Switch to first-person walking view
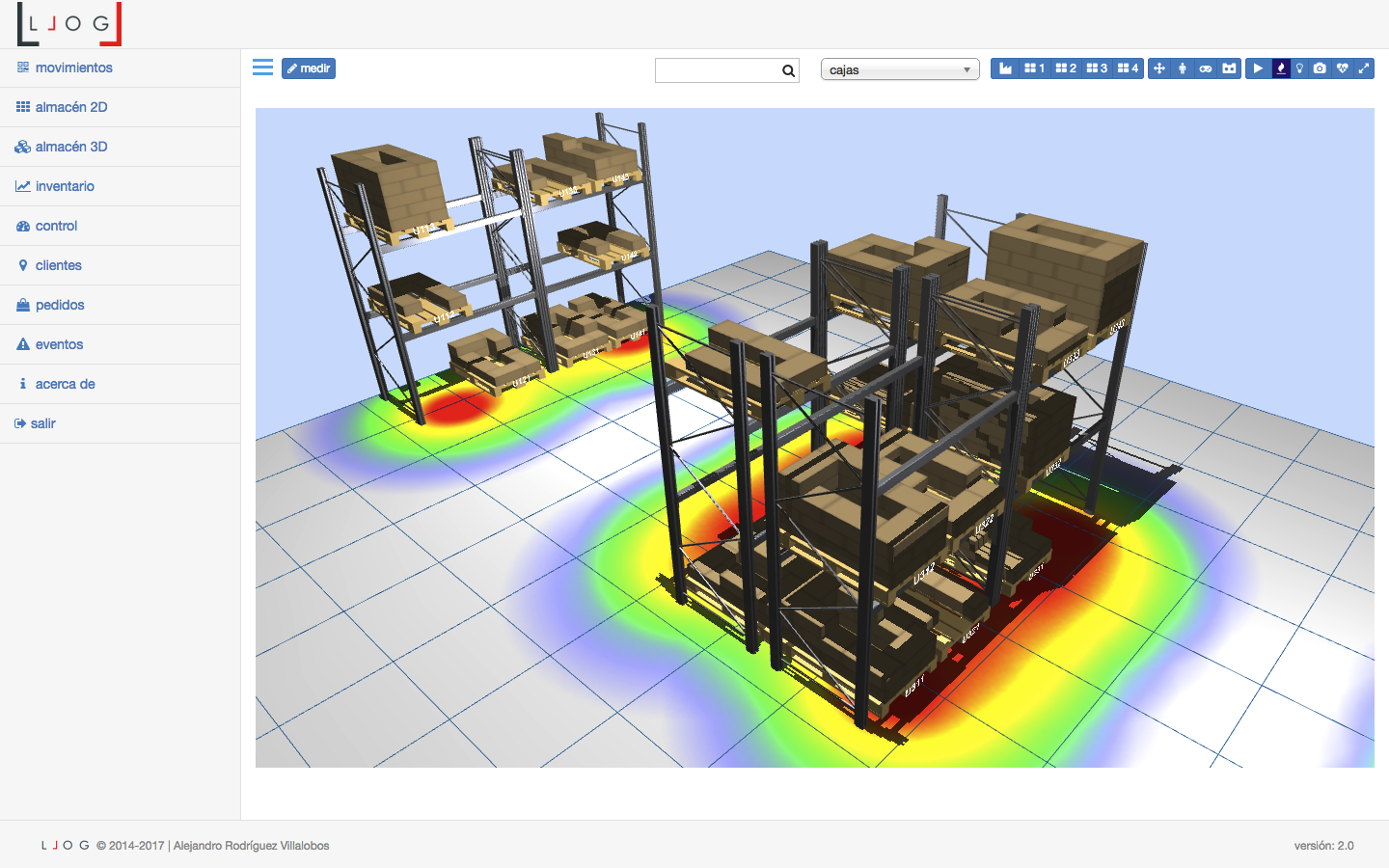 pyautogui.click(x=1183, y=68)
